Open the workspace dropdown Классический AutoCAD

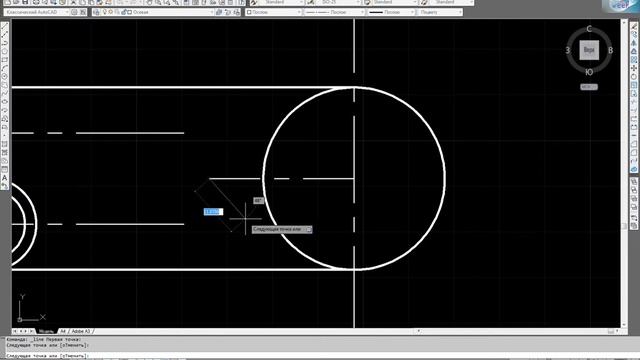37,12
